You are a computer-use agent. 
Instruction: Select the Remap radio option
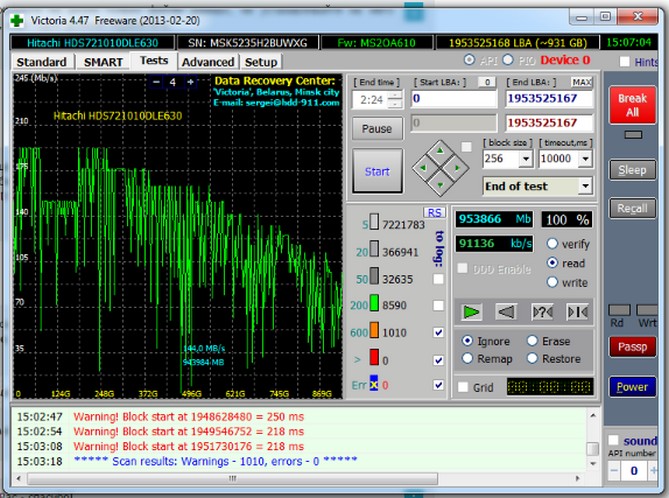pyautogui.click(x=467, y=359)
